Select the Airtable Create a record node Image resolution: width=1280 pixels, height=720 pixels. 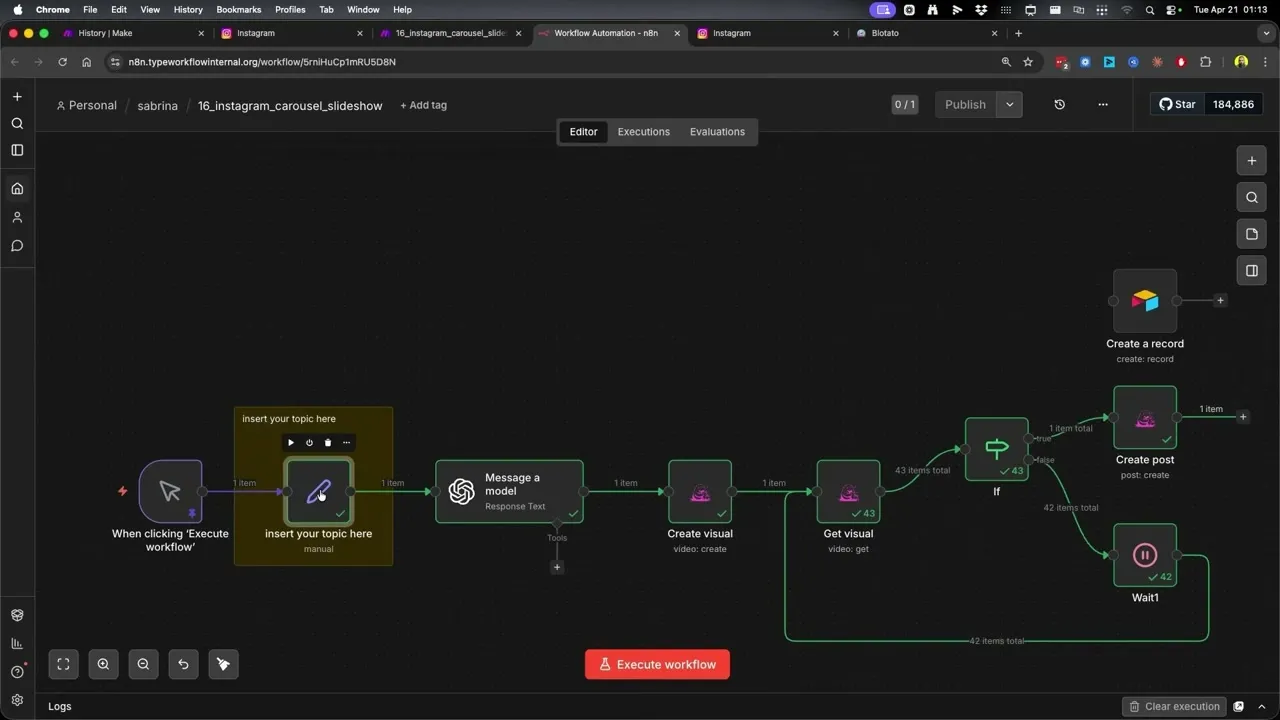click(1145, 300)
